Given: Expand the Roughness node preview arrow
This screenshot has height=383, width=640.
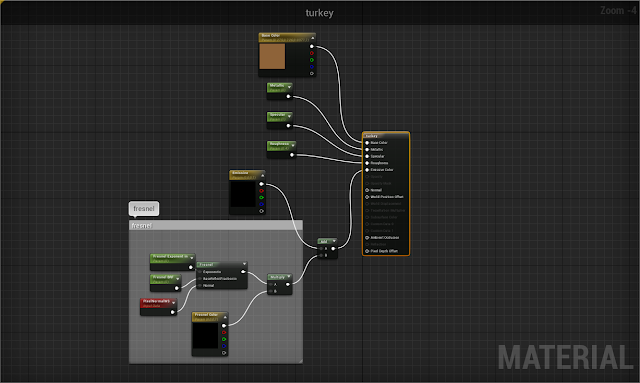Looking at the screenshot, I should click(x=293, y=145).
